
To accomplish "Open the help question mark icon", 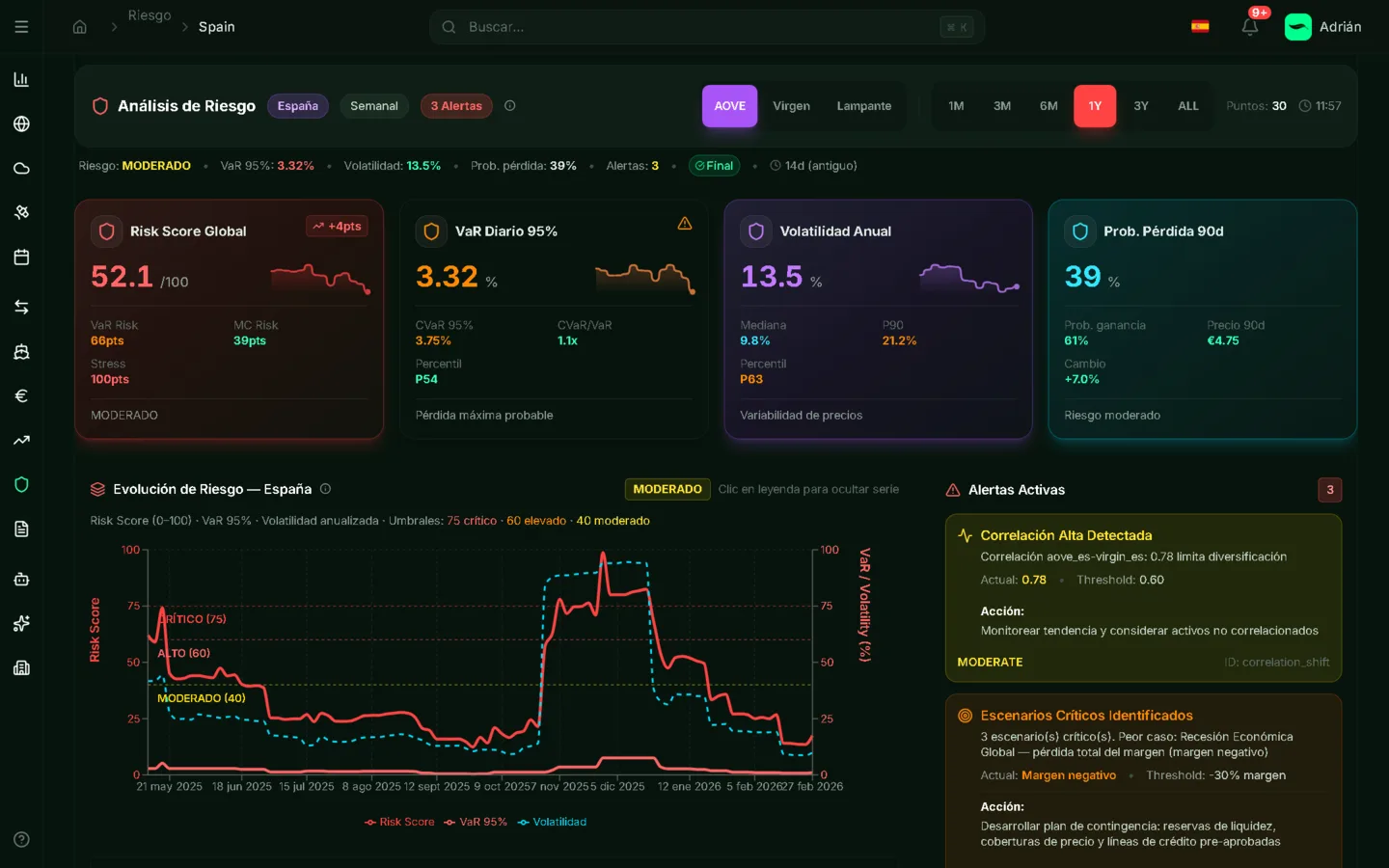I will 21,839.
